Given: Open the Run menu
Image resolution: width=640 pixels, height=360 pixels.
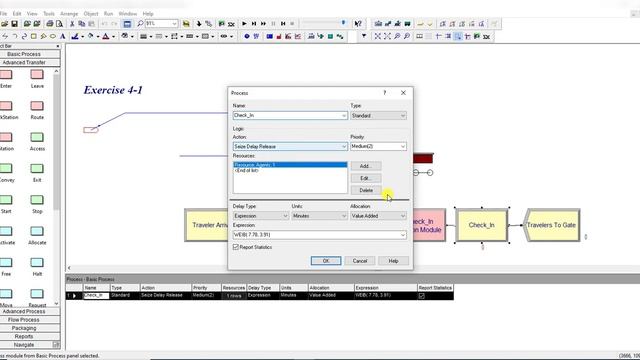Looking at the screenshot, I should point(108,13).
